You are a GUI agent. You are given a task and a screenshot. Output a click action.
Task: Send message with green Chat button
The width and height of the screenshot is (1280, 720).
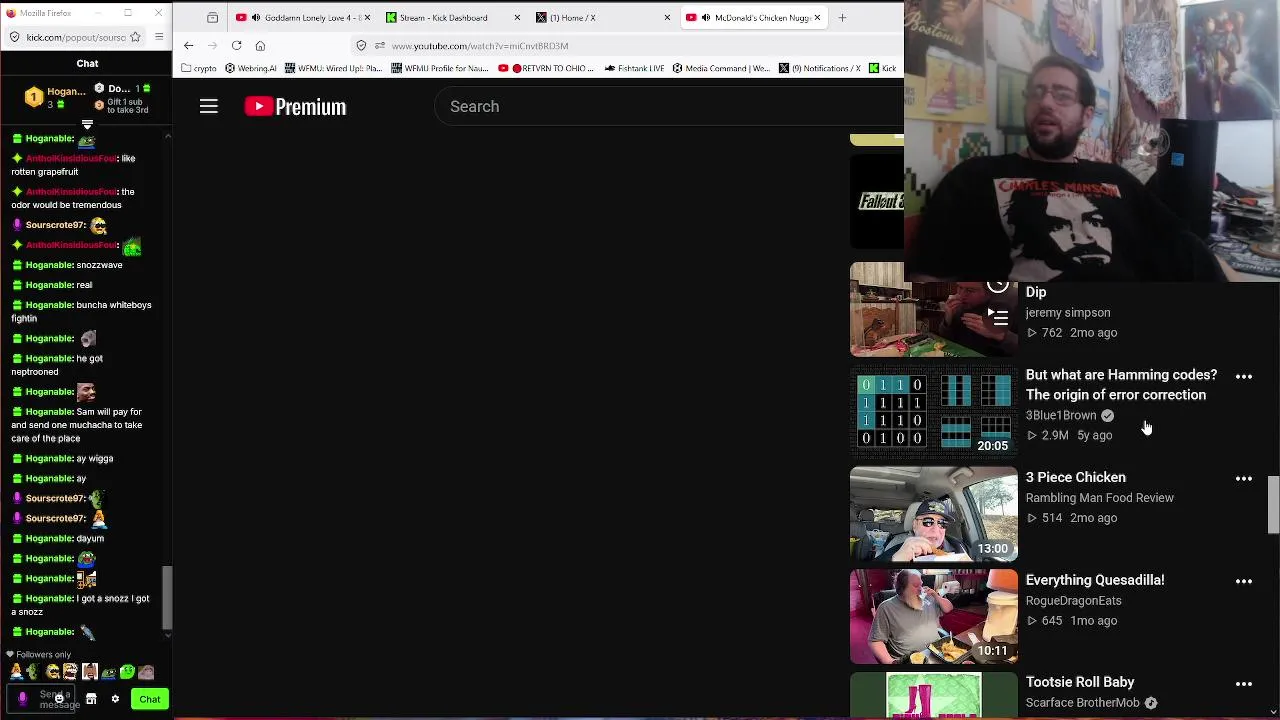pyautogui.click(x=149, y=699)
